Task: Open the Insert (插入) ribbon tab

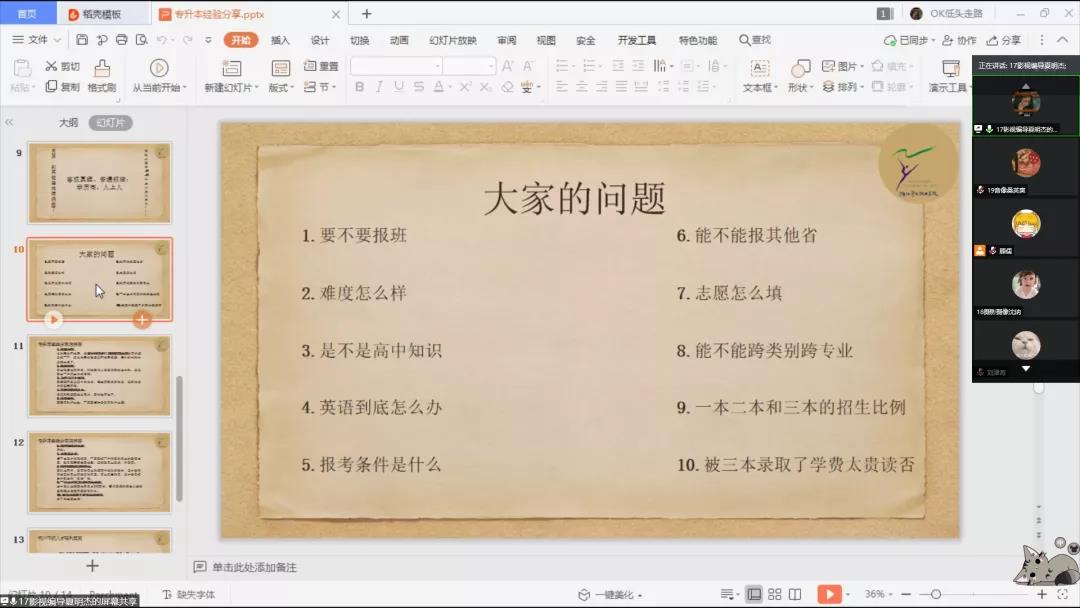Action: 280,40
